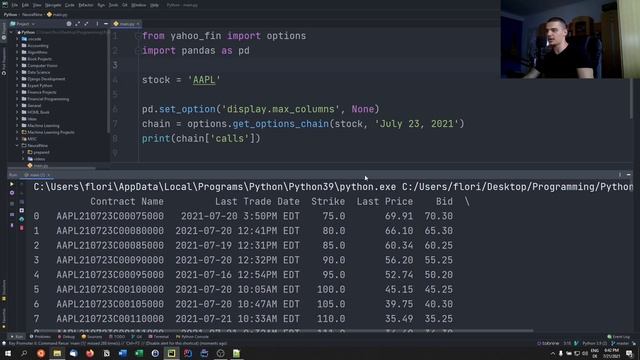Click the Stop process icon in Run panel

click(12, 203)
